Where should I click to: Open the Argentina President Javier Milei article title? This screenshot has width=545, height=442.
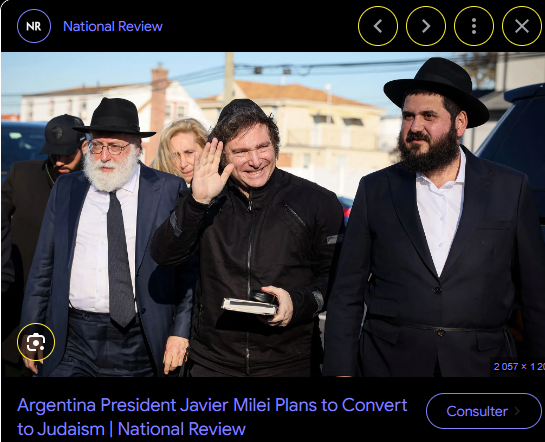[x=212, y=417]
